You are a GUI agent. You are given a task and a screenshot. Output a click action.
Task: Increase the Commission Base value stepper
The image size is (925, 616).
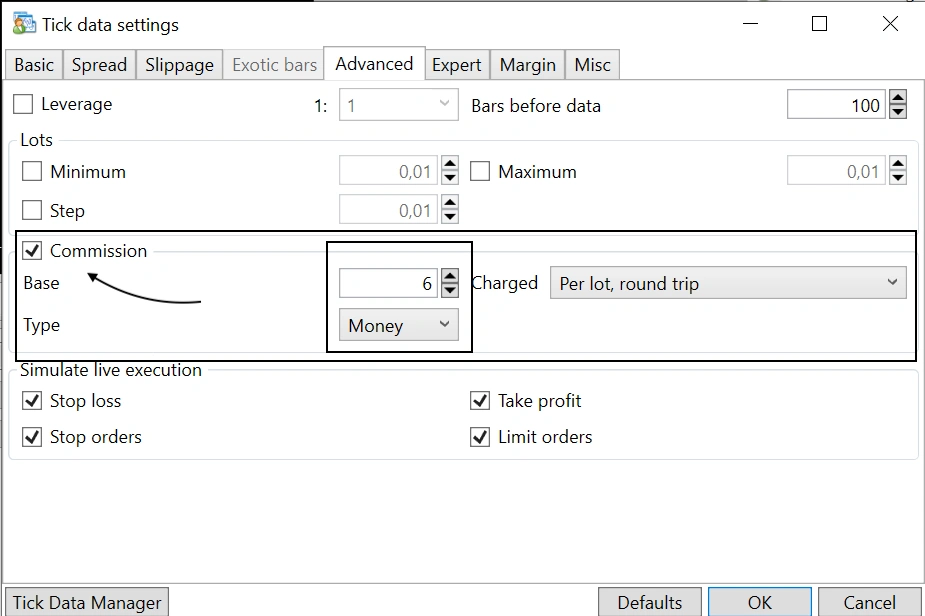(x=449, y=276)
